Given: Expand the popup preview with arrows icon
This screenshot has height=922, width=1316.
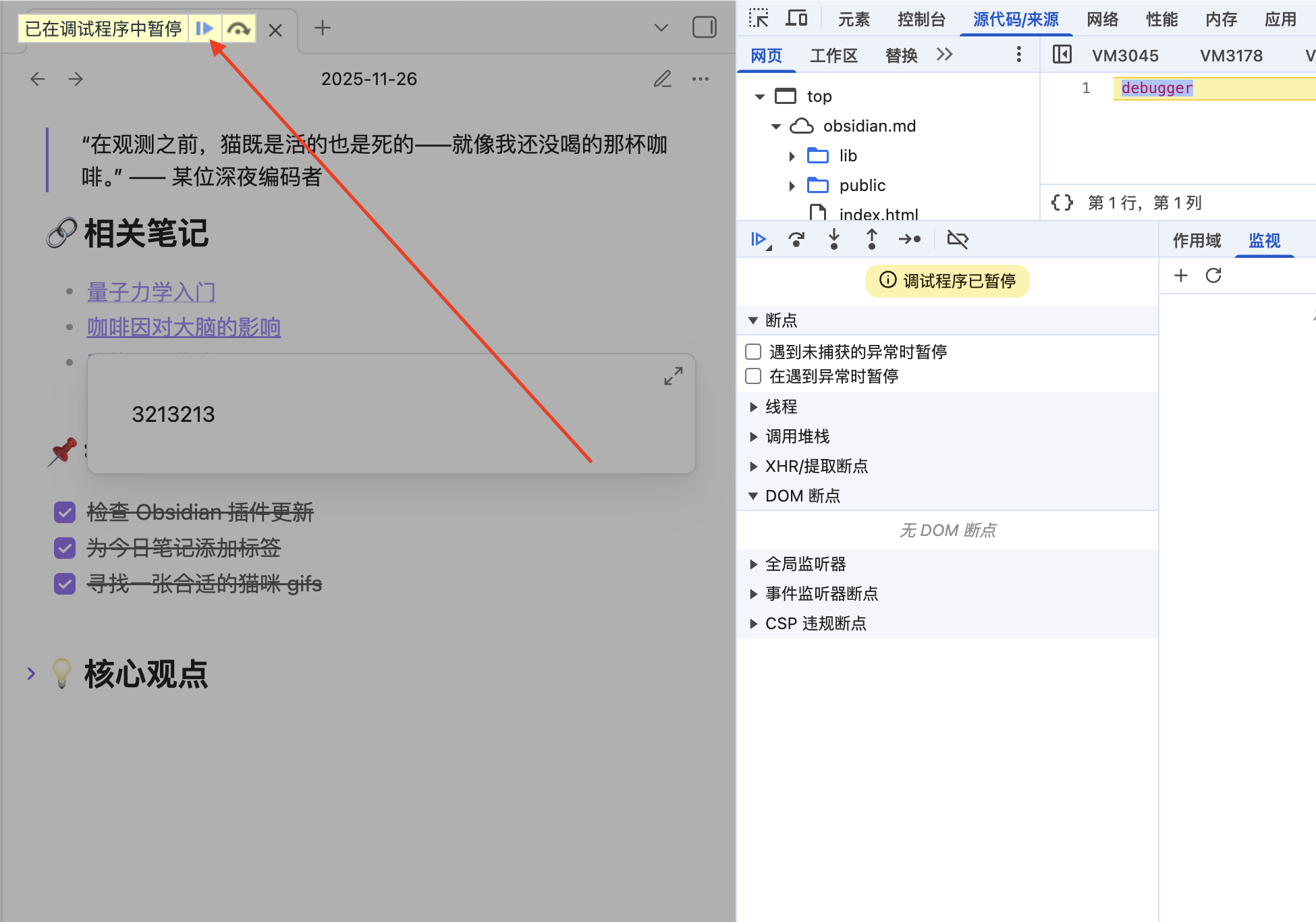Looking at the screenshot, I should [673, 376].
